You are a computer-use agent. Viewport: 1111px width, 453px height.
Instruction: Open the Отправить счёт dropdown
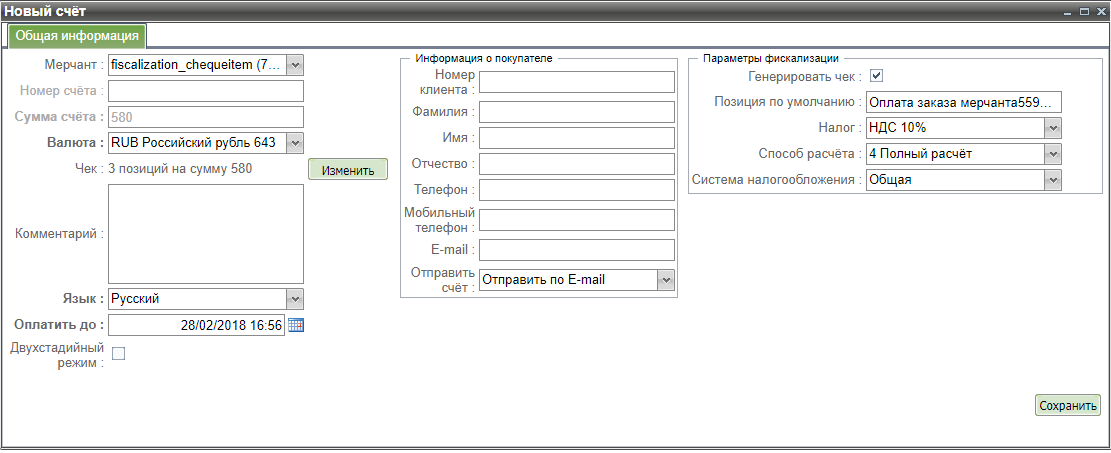pyautogui.click(x=666, y=281)
